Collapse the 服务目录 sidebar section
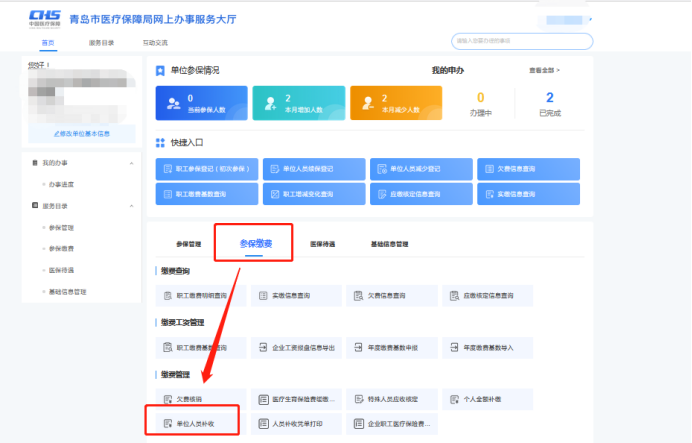 click(130, 206)
